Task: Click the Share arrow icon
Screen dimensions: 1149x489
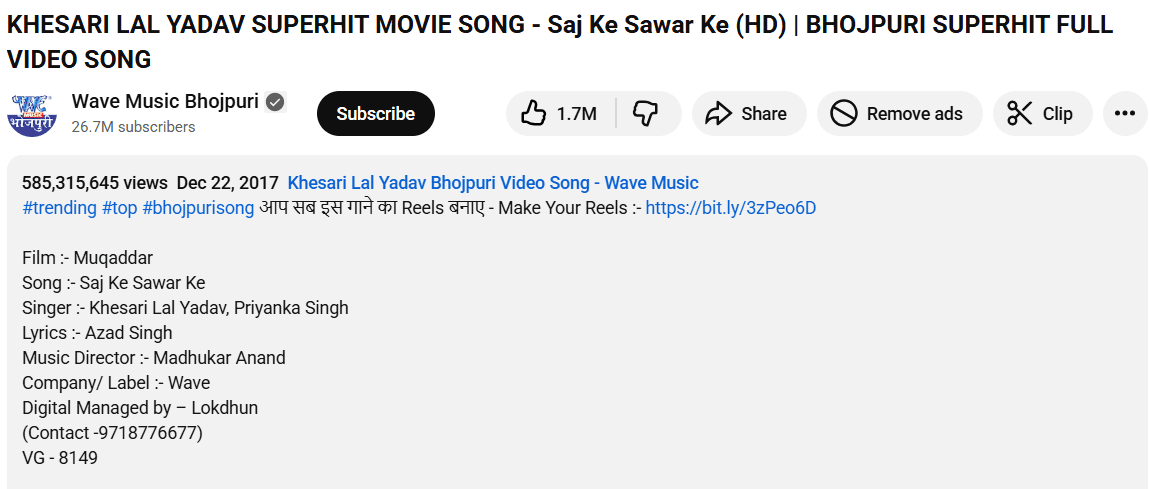Action: (x=718, y=114)
